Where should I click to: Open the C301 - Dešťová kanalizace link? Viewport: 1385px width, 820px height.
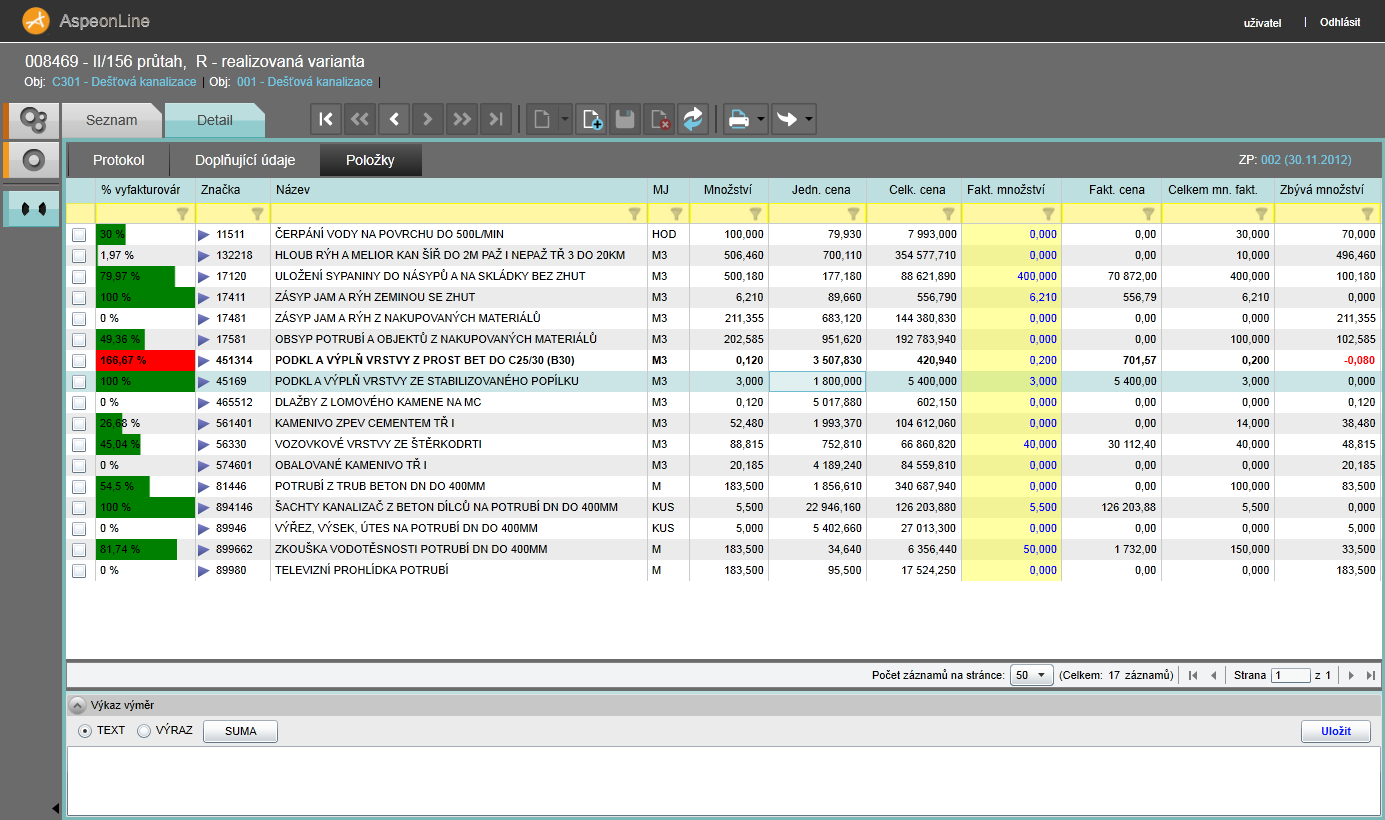124,82
